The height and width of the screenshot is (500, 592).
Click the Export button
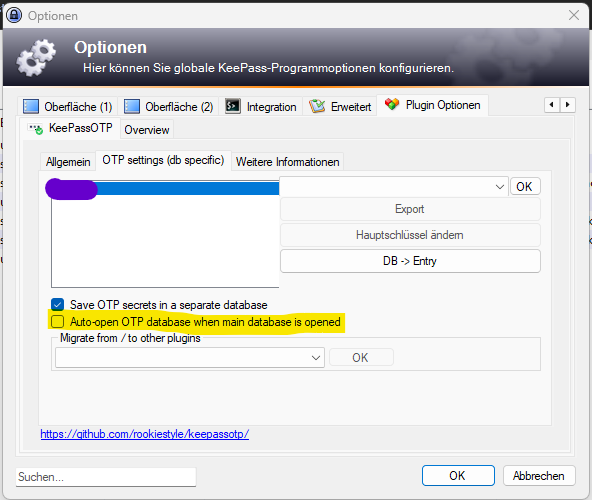[410, 209]
